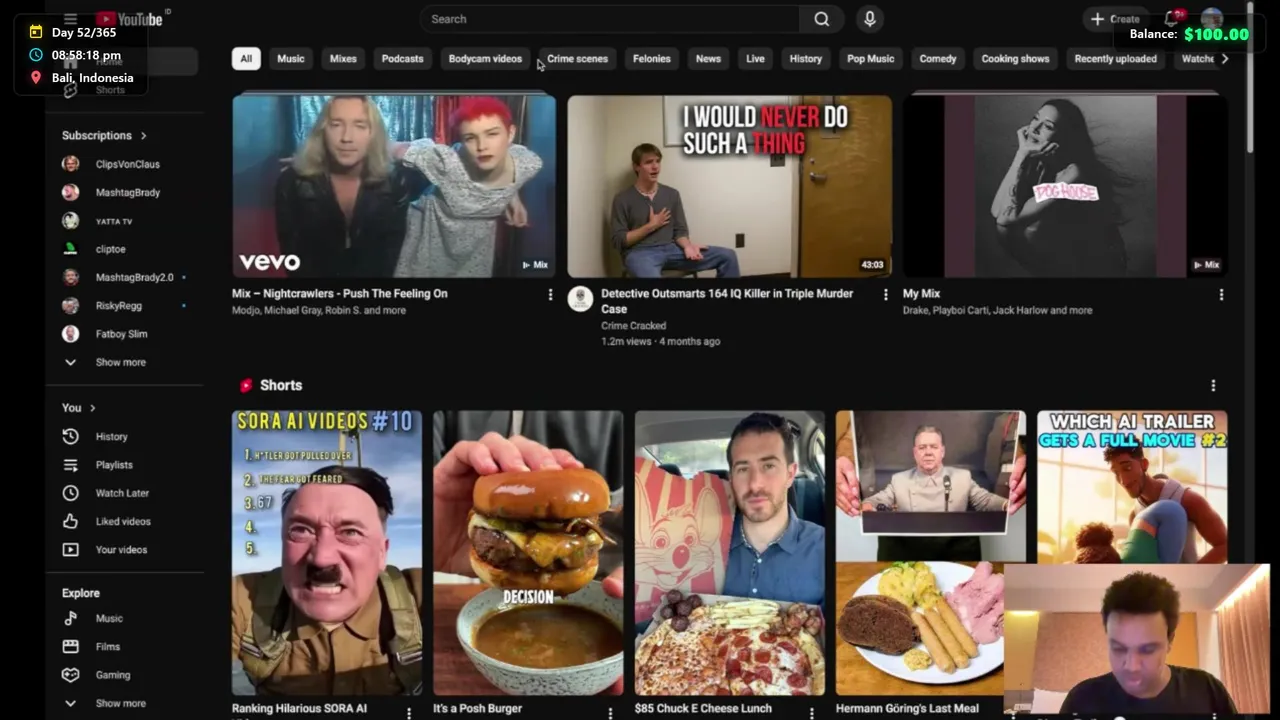Open Crime Cracked channel name link
This screenshot has width=1280, height=720.
click(633, 326)
